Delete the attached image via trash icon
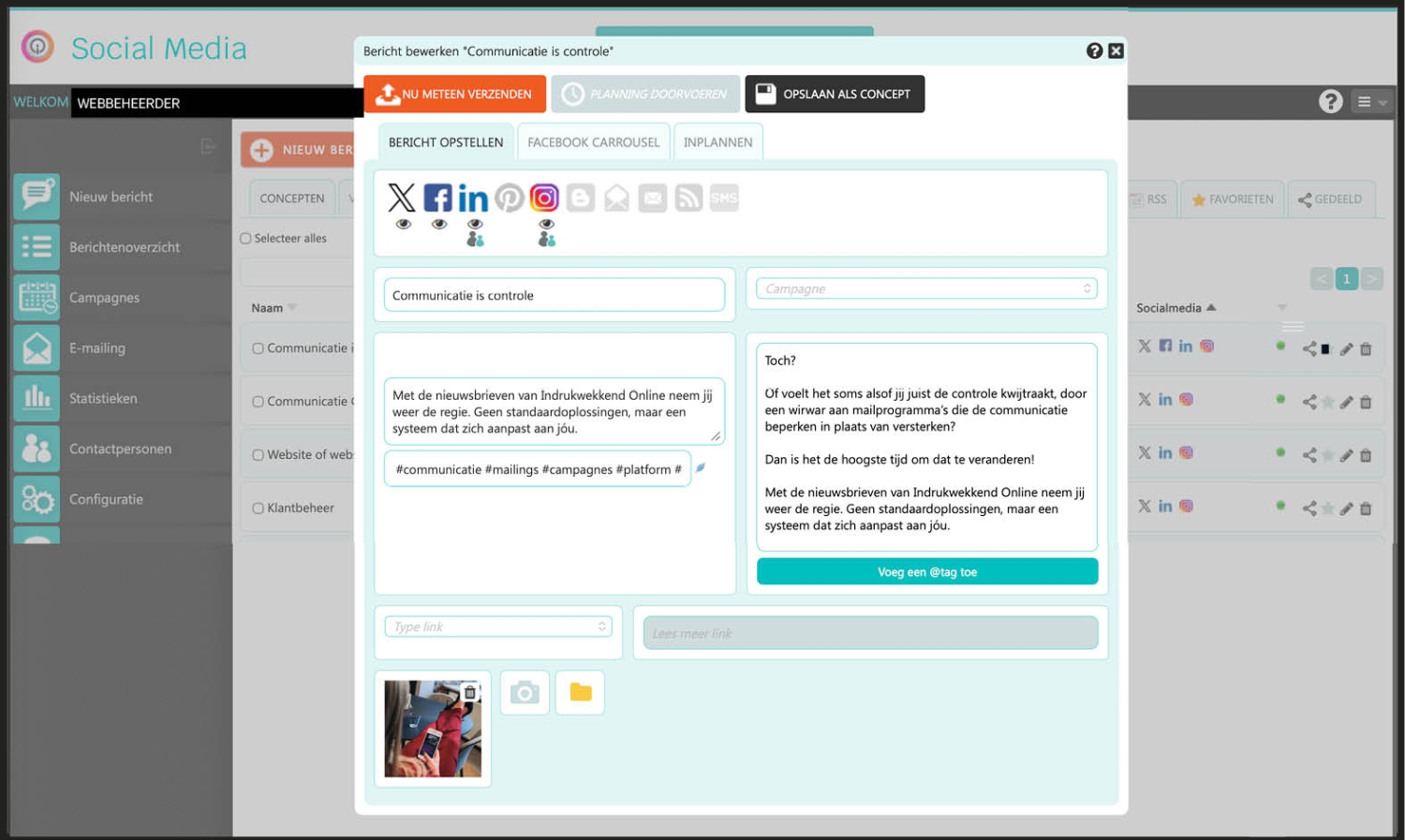 470,692
